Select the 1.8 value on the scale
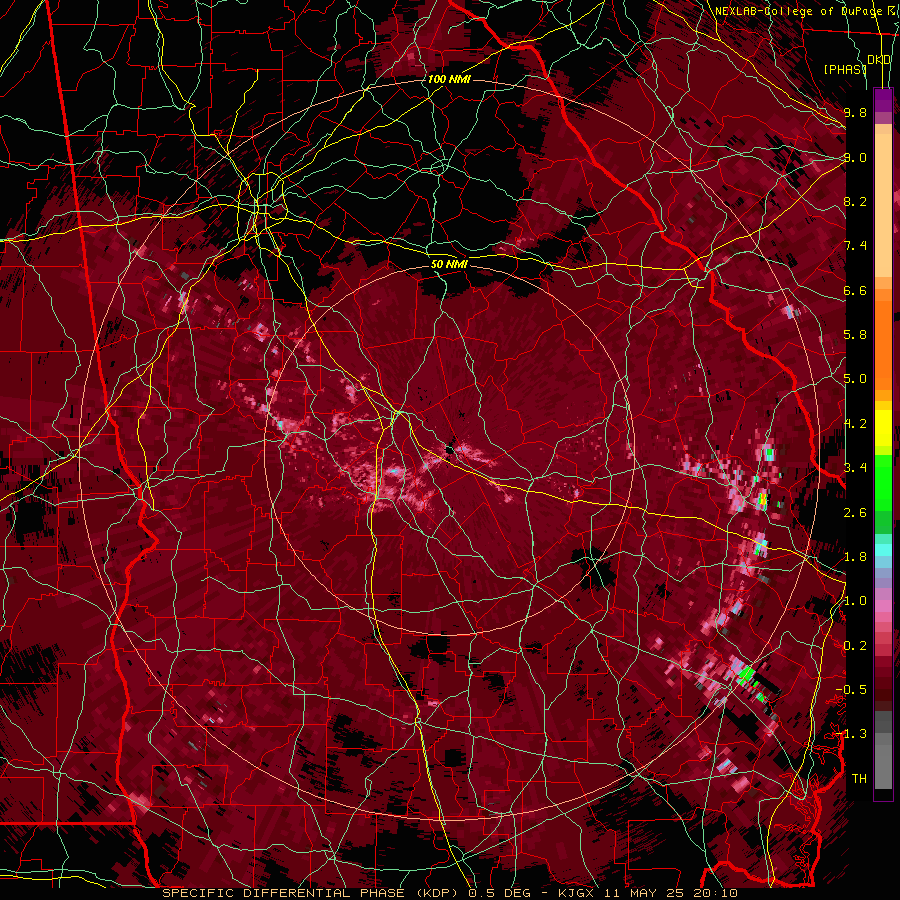The image size is (900, 900). pyautogui.click(x=855, y=557)
